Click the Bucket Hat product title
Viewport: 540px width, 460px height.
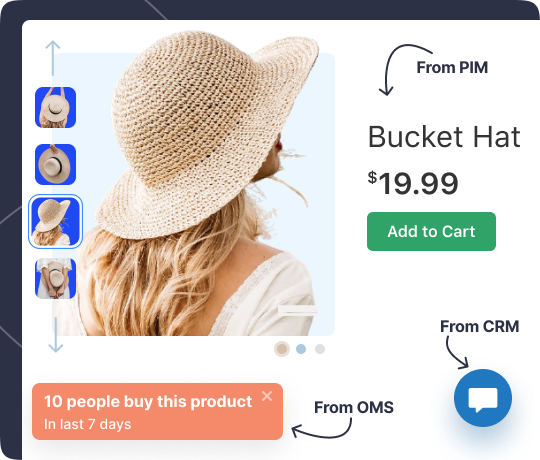click(444, 137)
